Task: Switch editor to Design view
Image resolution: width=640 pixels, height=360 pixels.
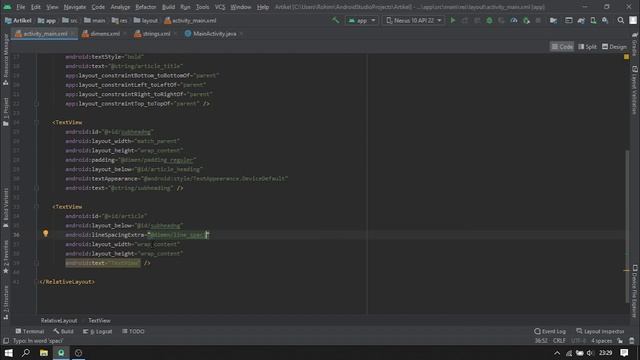Action: point(614,47)
